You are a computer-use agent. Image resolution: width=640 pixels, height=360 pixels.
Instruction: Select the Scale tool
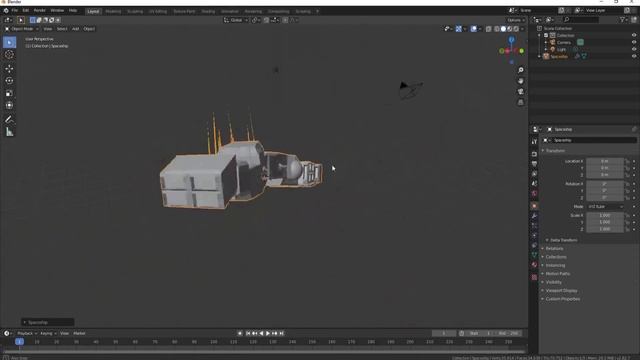click(9, 93)
